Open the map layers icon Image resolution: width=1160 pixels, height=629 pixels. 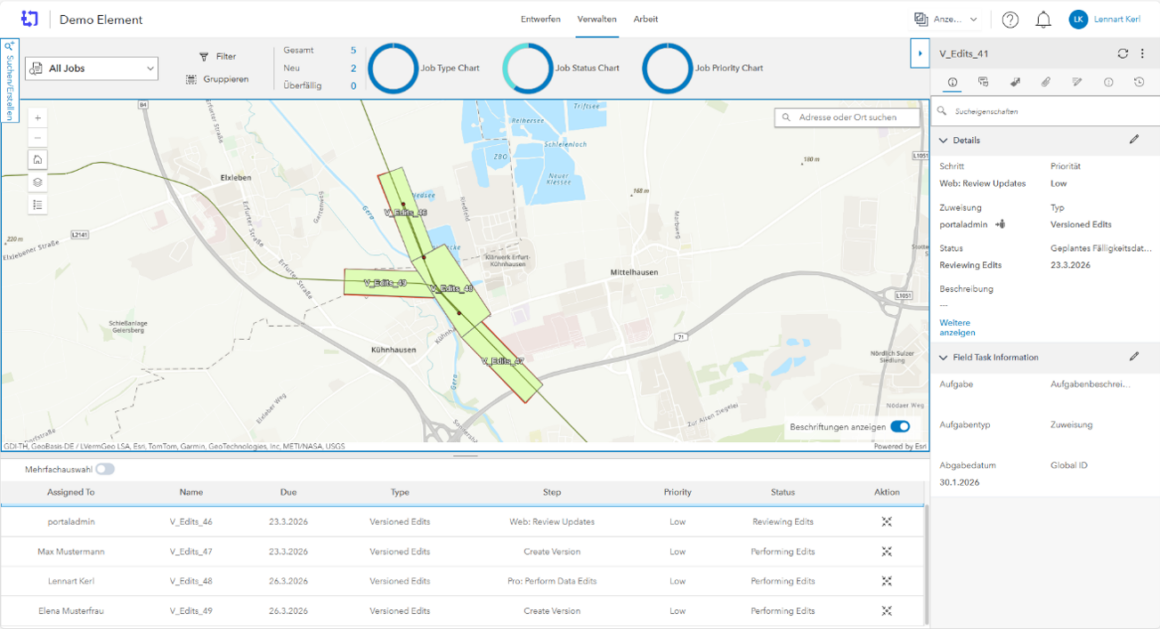pyautogui.click(x=38, y=182)
